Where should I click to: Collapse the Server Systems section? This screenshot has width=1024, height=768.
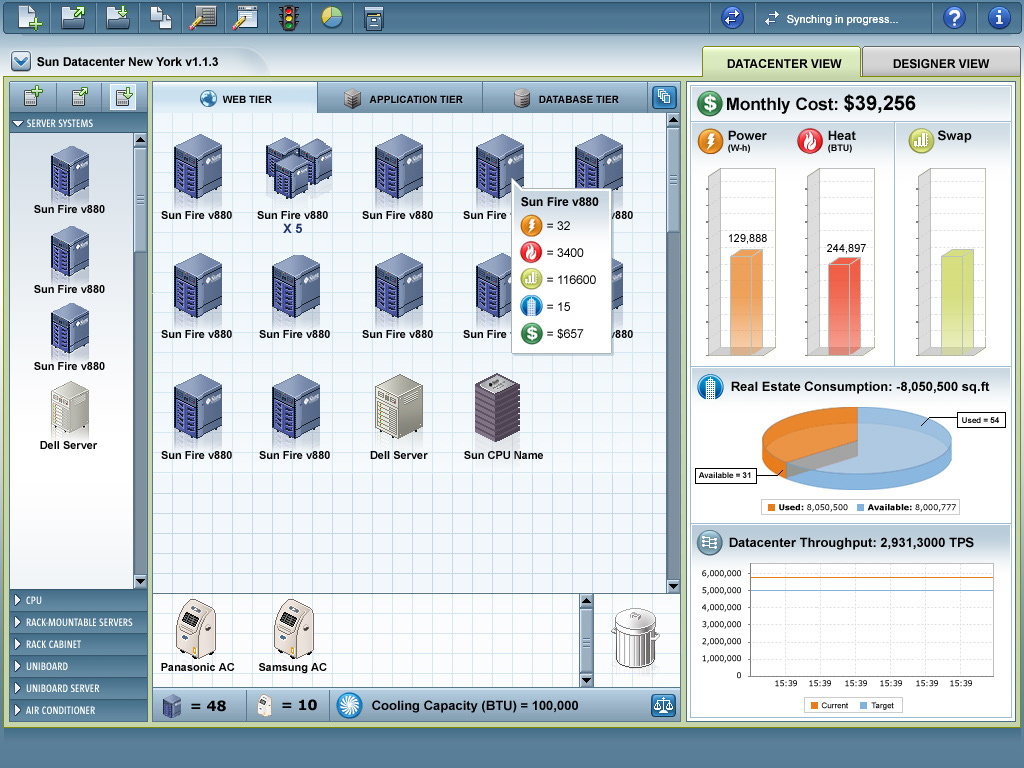coord(78,123)
